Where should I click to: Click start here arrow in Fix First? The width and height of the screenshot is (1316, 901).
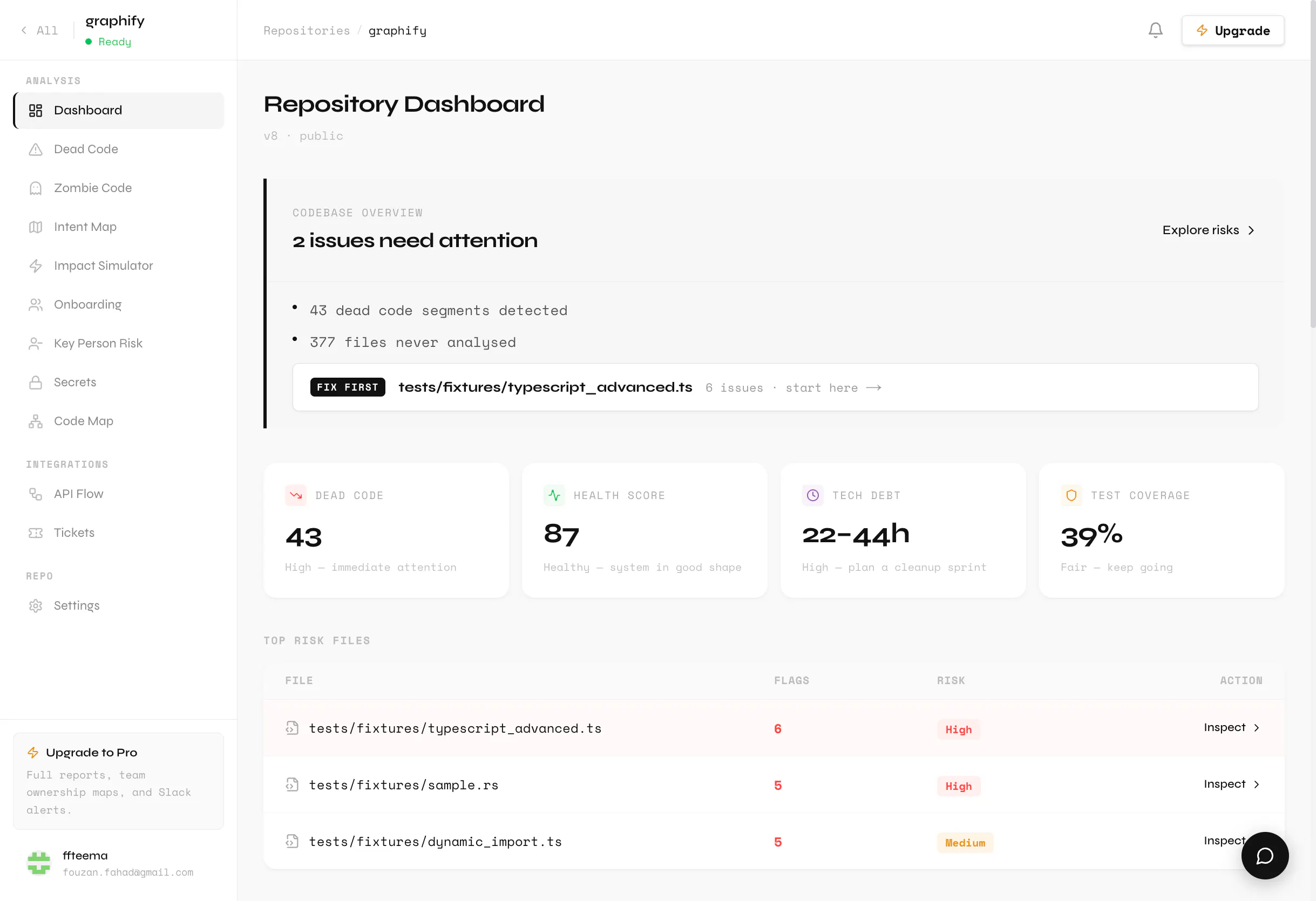[874, 388]
